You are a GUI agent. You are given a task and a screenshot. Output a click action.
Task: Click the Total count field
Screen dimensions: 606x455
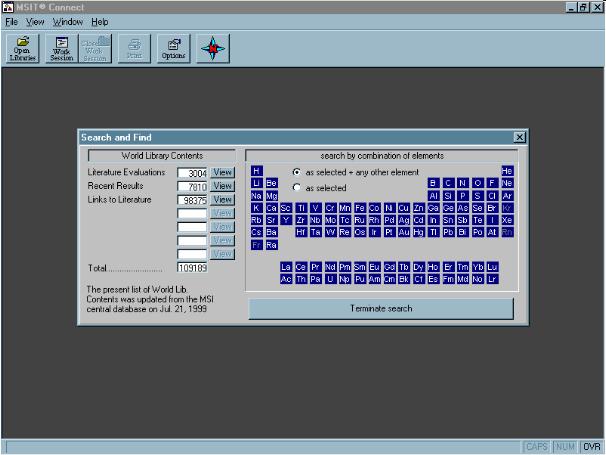coord(192,268)
